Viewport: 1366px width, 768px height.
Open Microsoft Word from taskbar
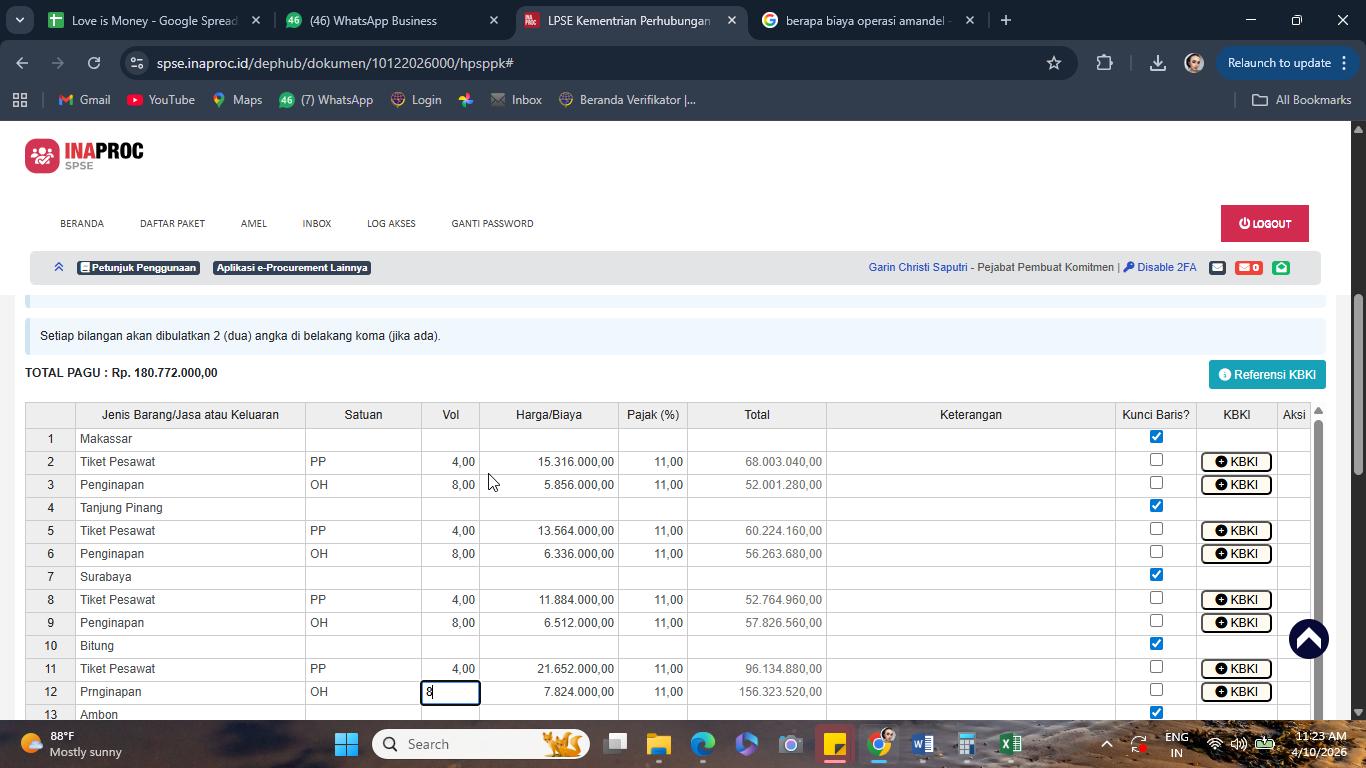click(922, 744)
